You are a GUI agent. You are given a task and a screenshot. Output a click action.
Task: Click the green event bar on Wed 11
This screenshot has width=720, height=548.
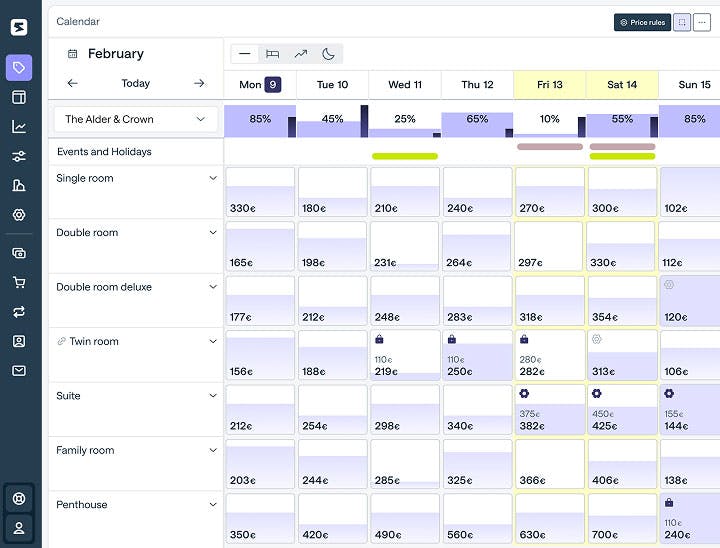point(405,156)
